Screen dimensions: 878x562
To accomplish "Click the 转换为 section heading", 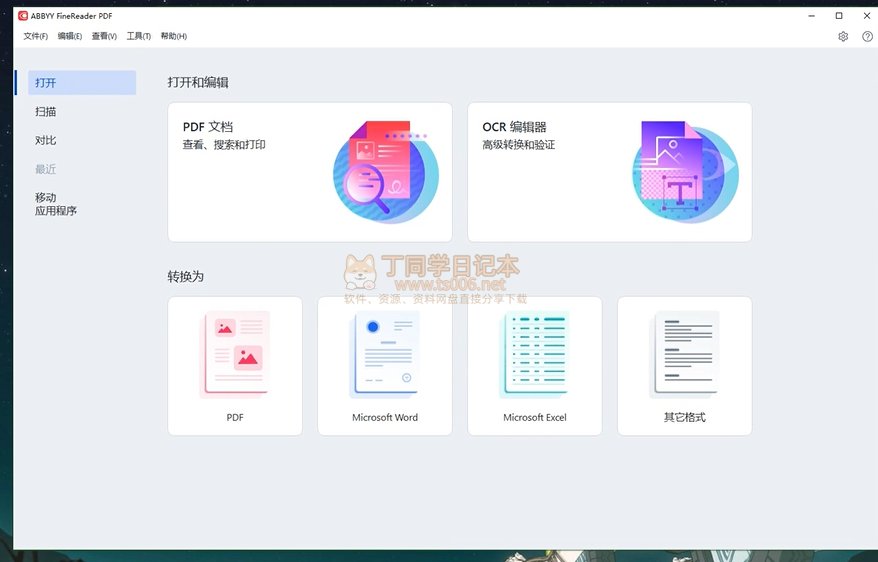I will click(185, 277).
